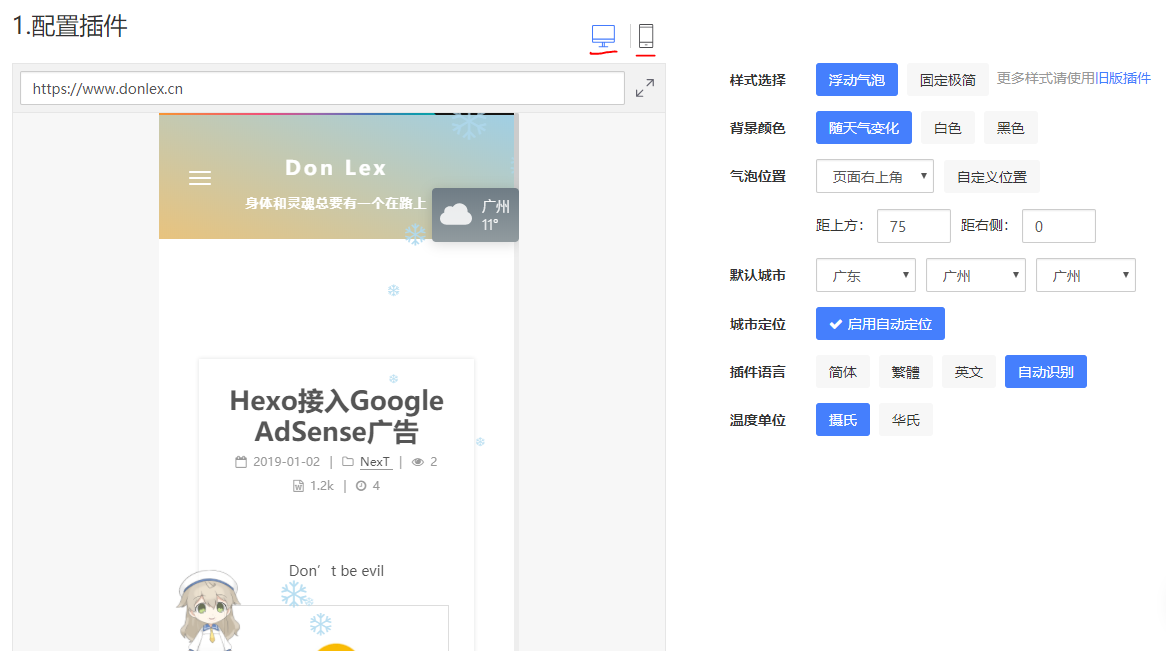Click the 自定义位置 button
1166x651 pixels.
point(991,175)
